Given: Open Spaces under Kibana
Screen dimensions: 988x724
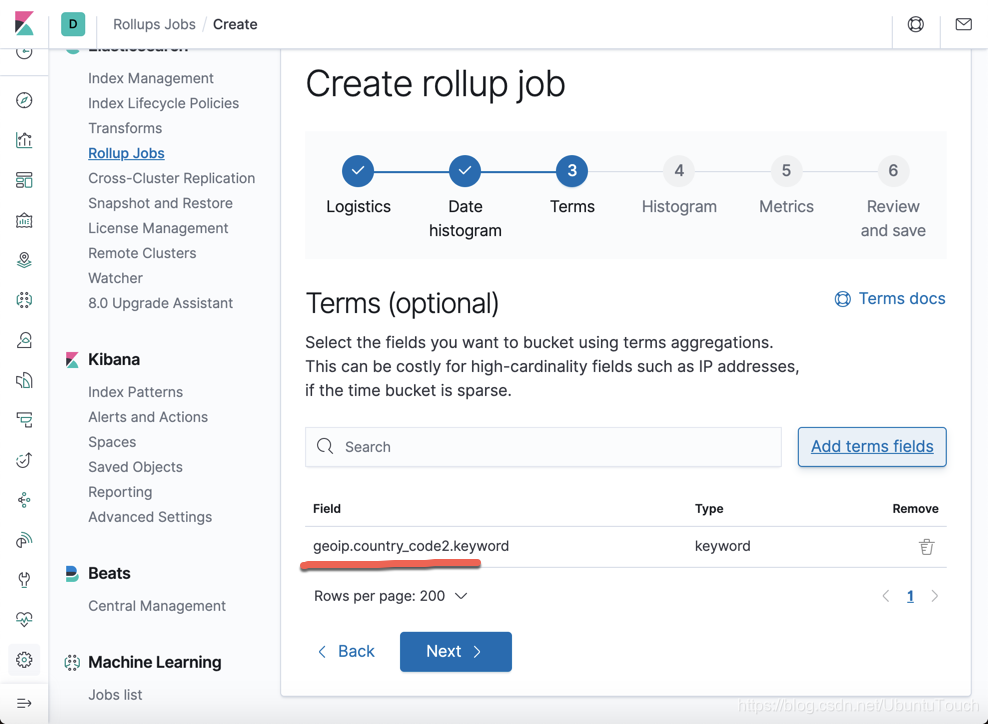Looking at the screenshot, I should 112,442.
